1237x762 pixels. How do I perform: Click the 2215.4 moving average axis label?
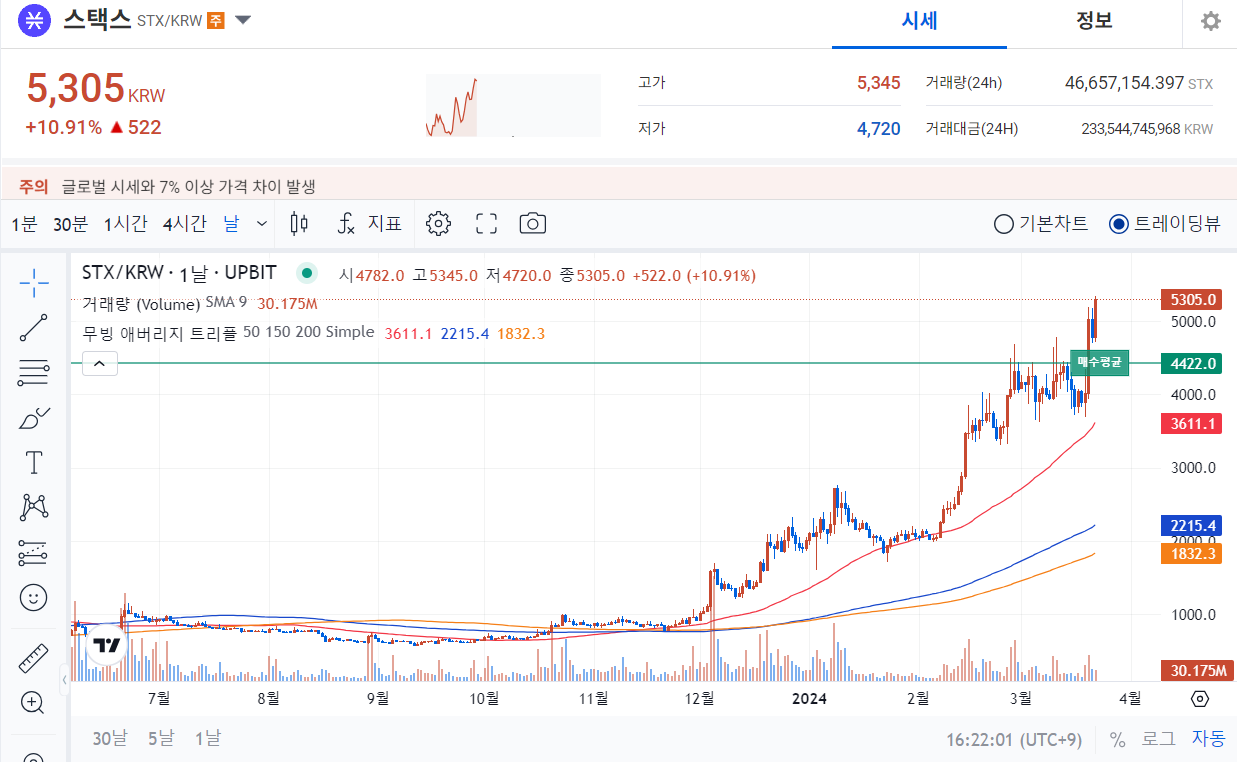[x=1191, y=525]
